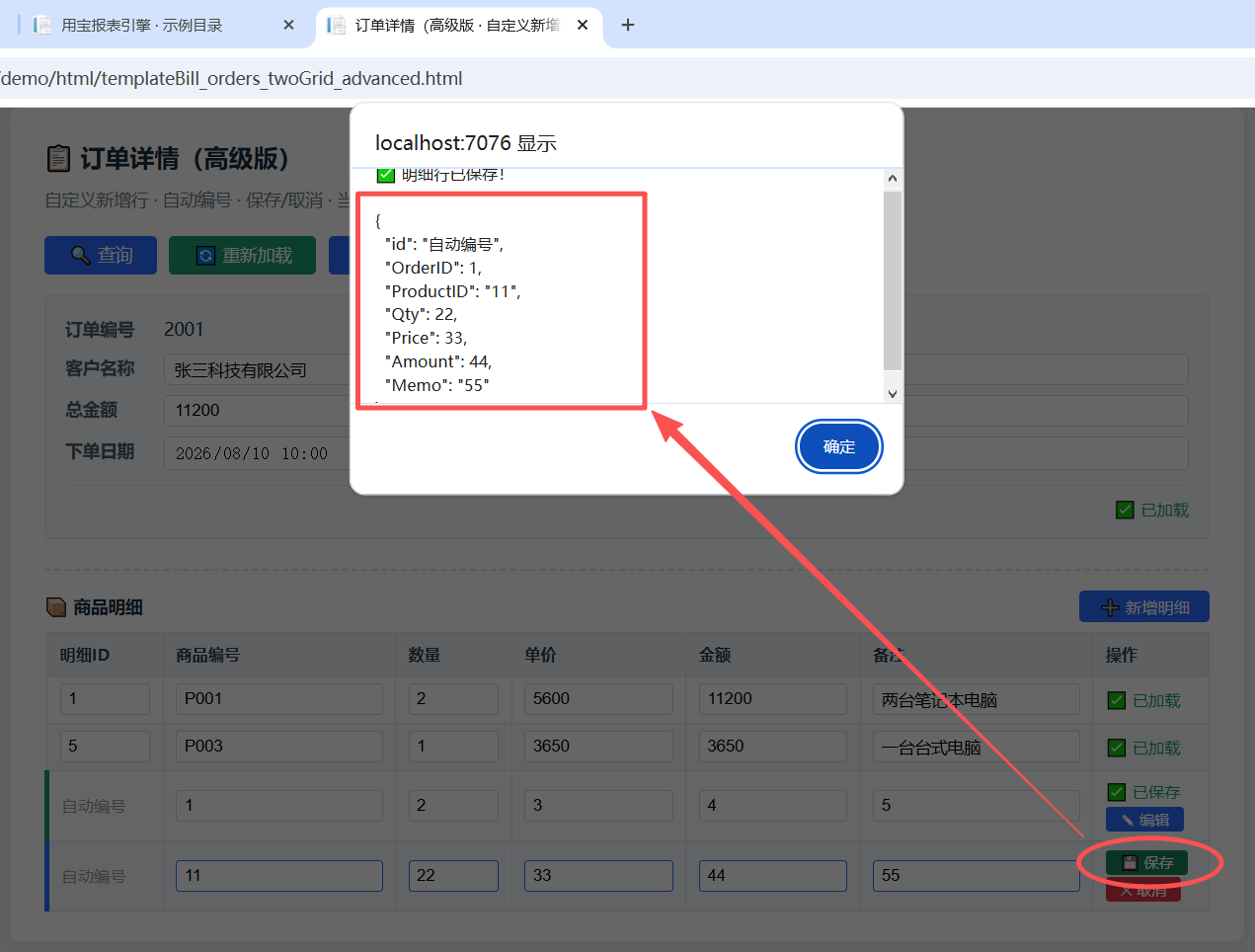Viewport: 1255px width, 952px height.
Task: Click 单价 field with value 3
Action: pyautogui.click(x=598, y=805)
